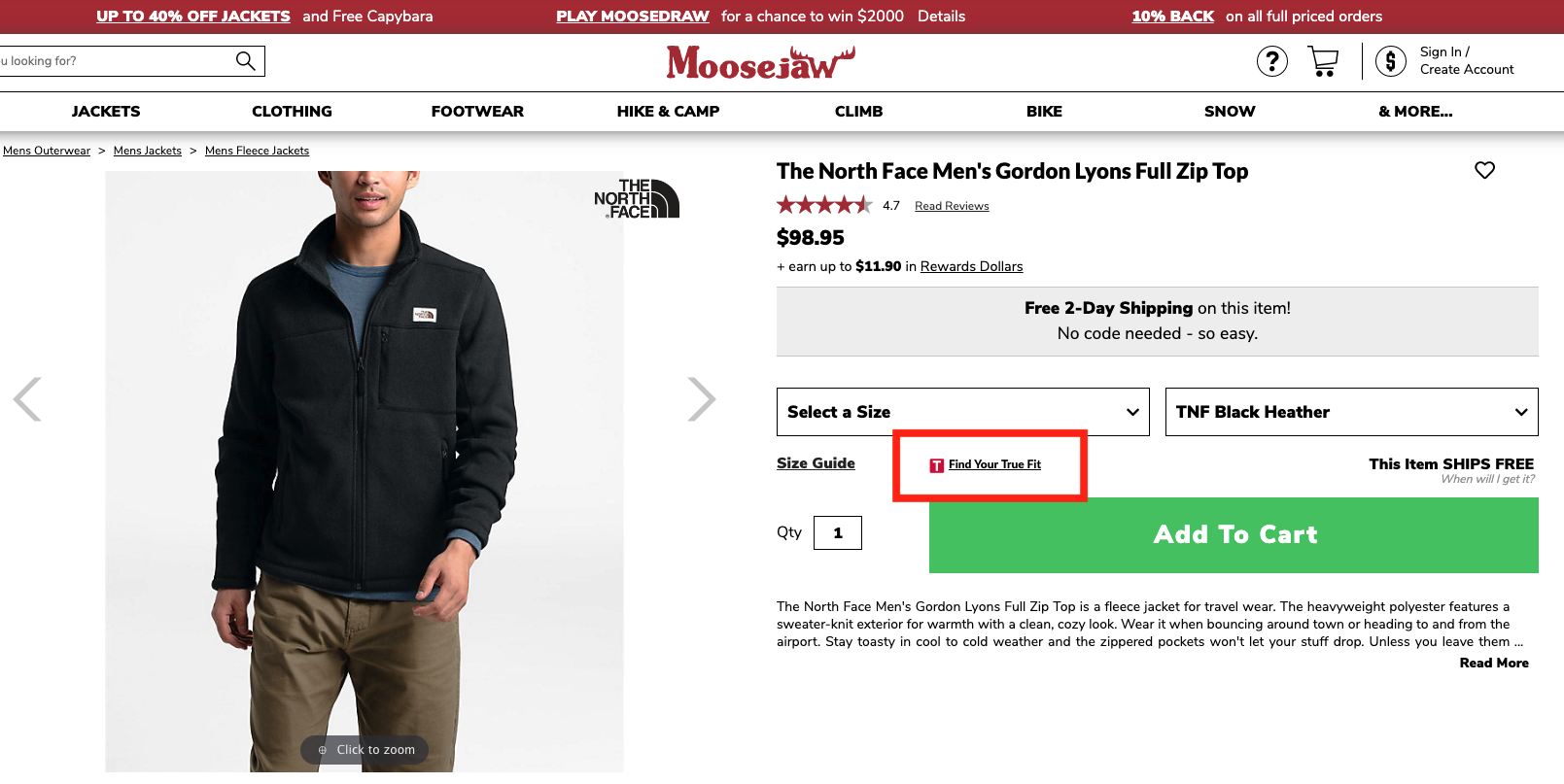The width and height of the screenshot is (1564, 784).
Task: Open the Size Guide link
Action: pos(816,463)
